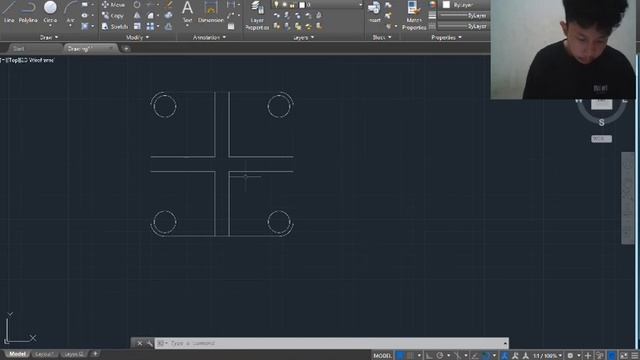Open the annotation scale 1:1 dropdown
The width and height of the screenshot is (640, 360).
547,356
